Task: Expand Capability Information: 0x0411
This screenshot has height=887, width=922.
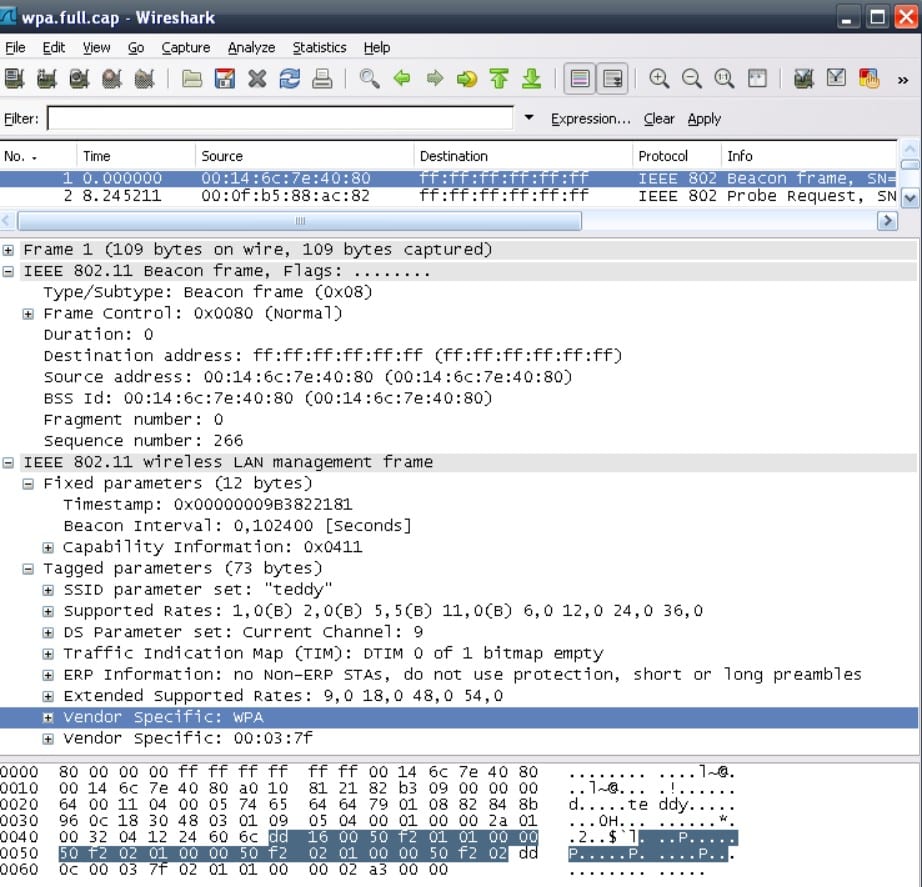Action: [48, 548]
